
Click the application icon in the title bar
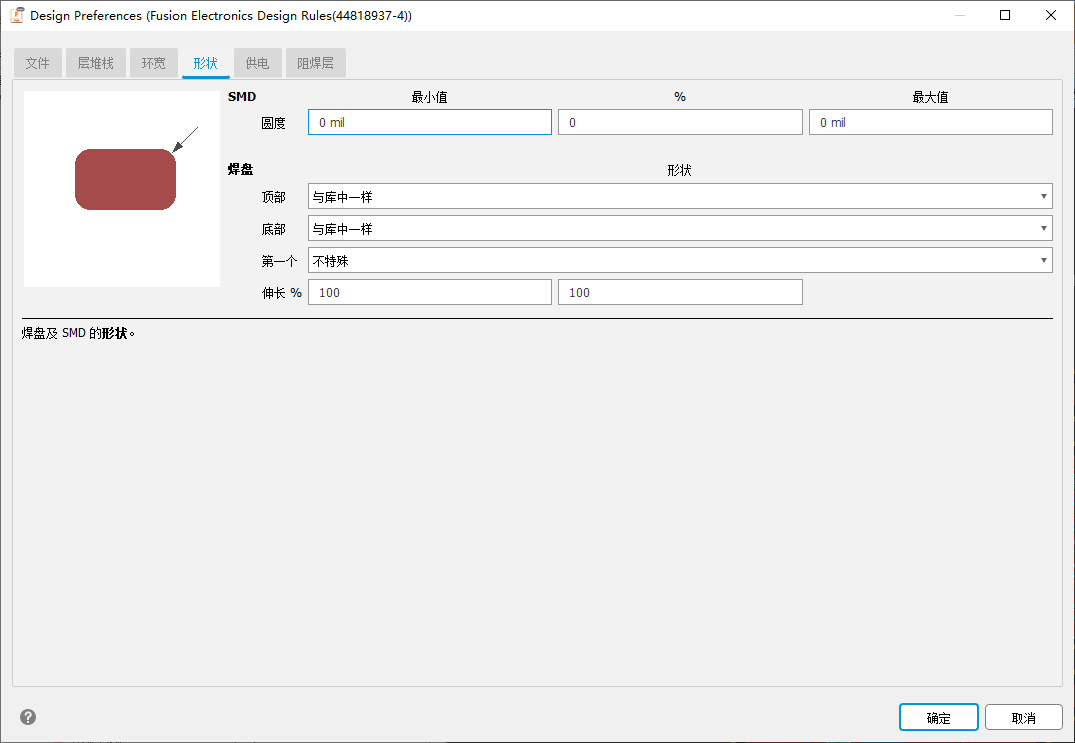15,15
